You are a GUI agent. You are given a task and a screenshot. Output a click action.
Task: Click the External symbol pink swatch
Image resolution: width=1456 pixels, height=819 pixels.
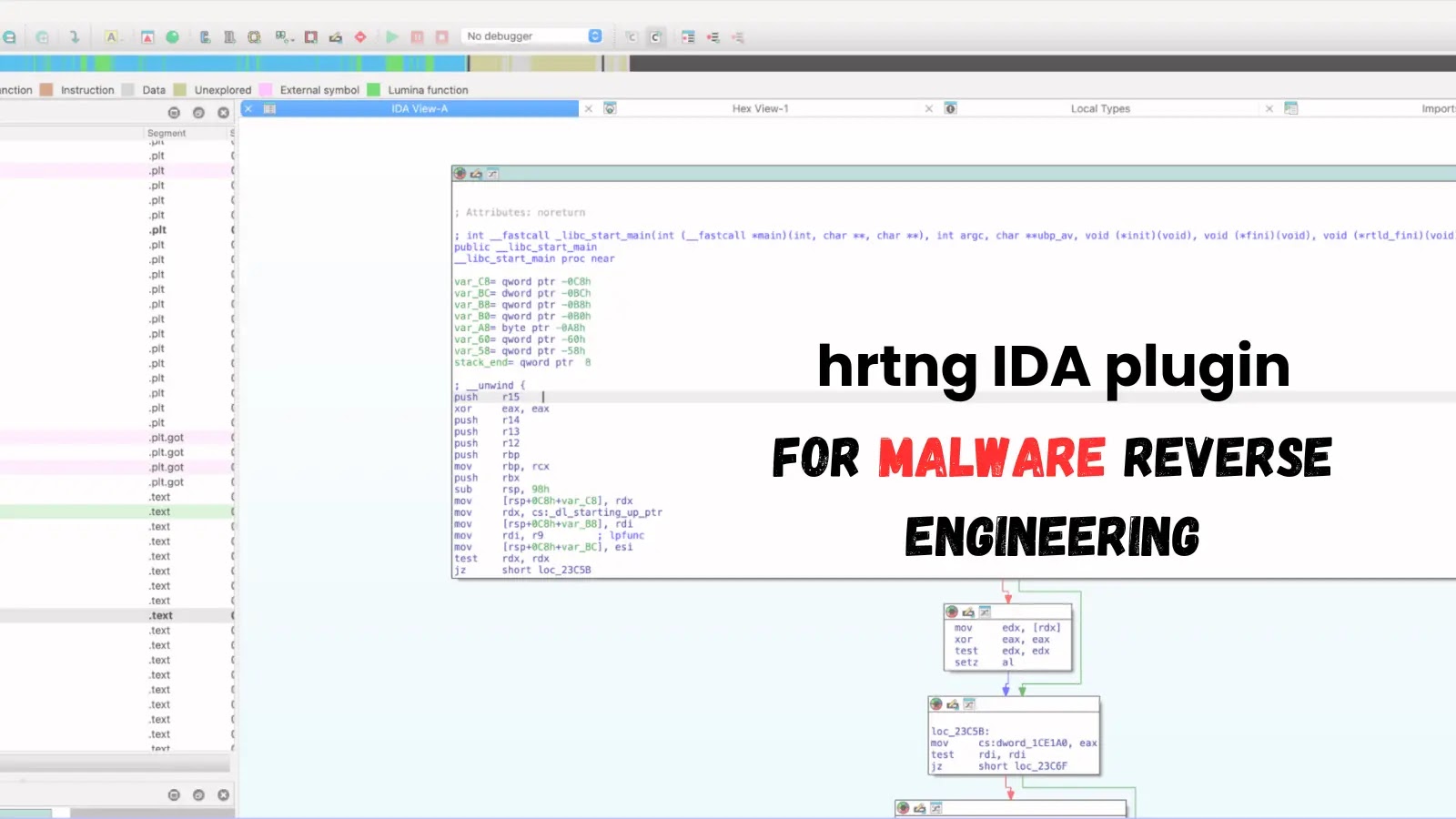coord(266,90)
